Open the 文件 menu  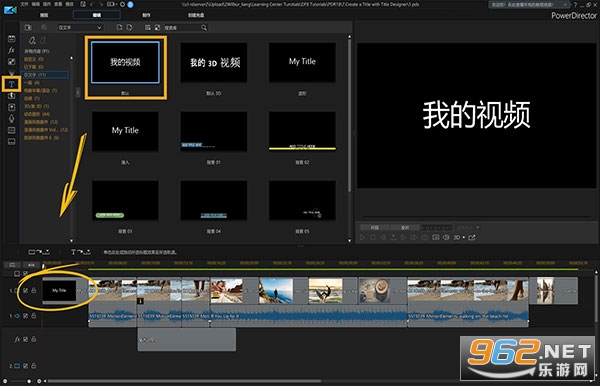tap(24, 4)
